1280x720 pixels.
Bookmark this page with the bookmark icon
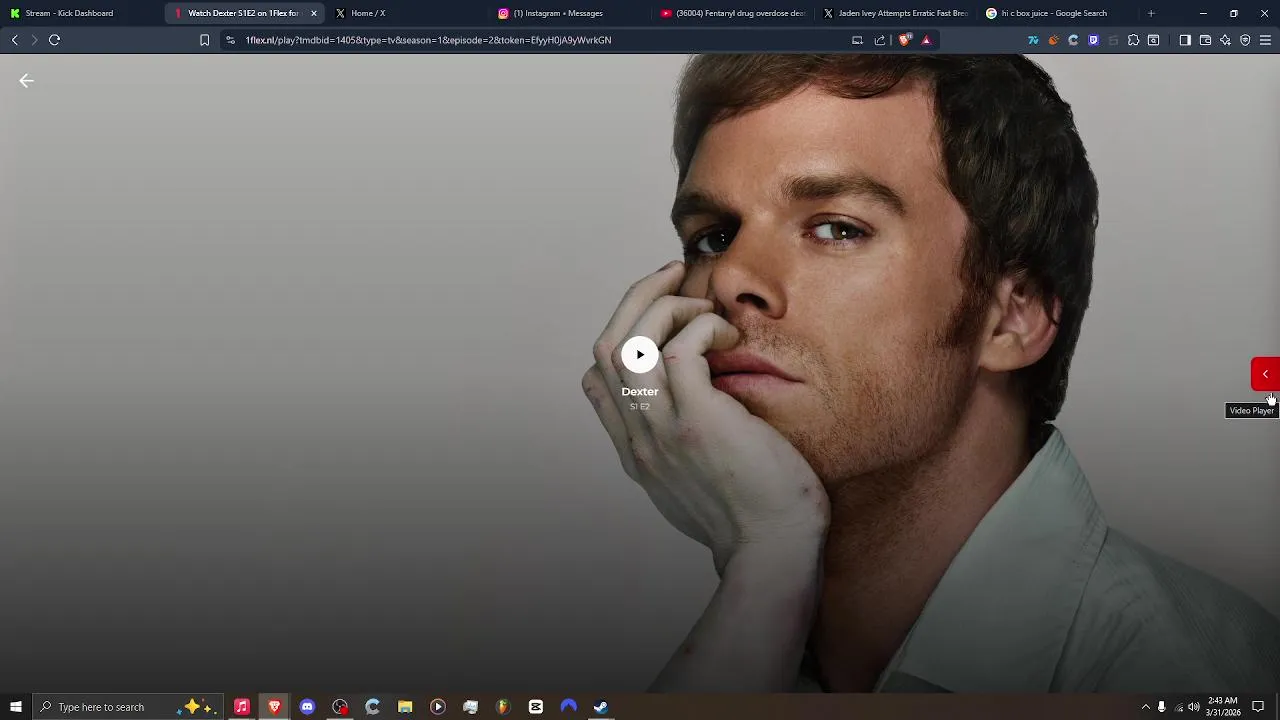204,40
